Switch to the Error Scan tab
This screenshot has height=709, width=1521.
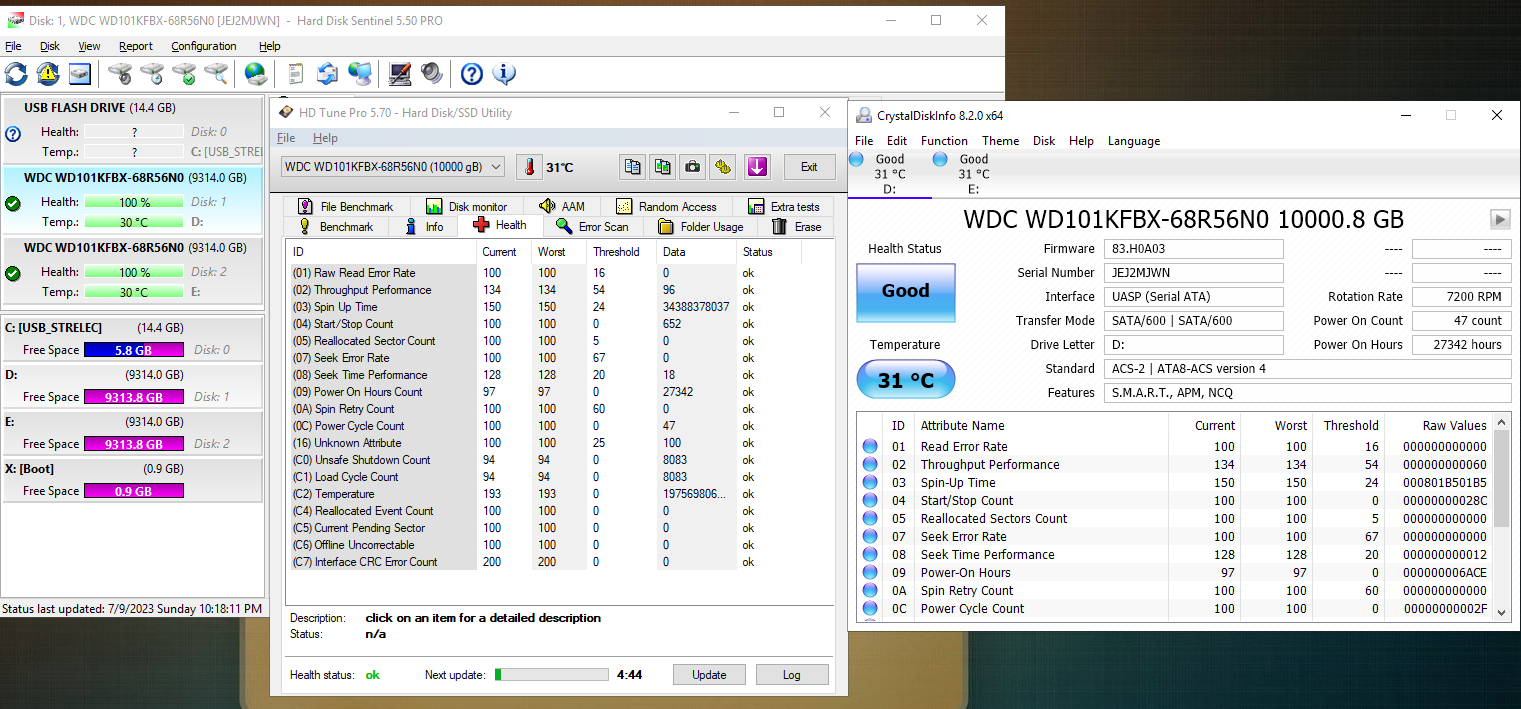[x=592, y=226]
